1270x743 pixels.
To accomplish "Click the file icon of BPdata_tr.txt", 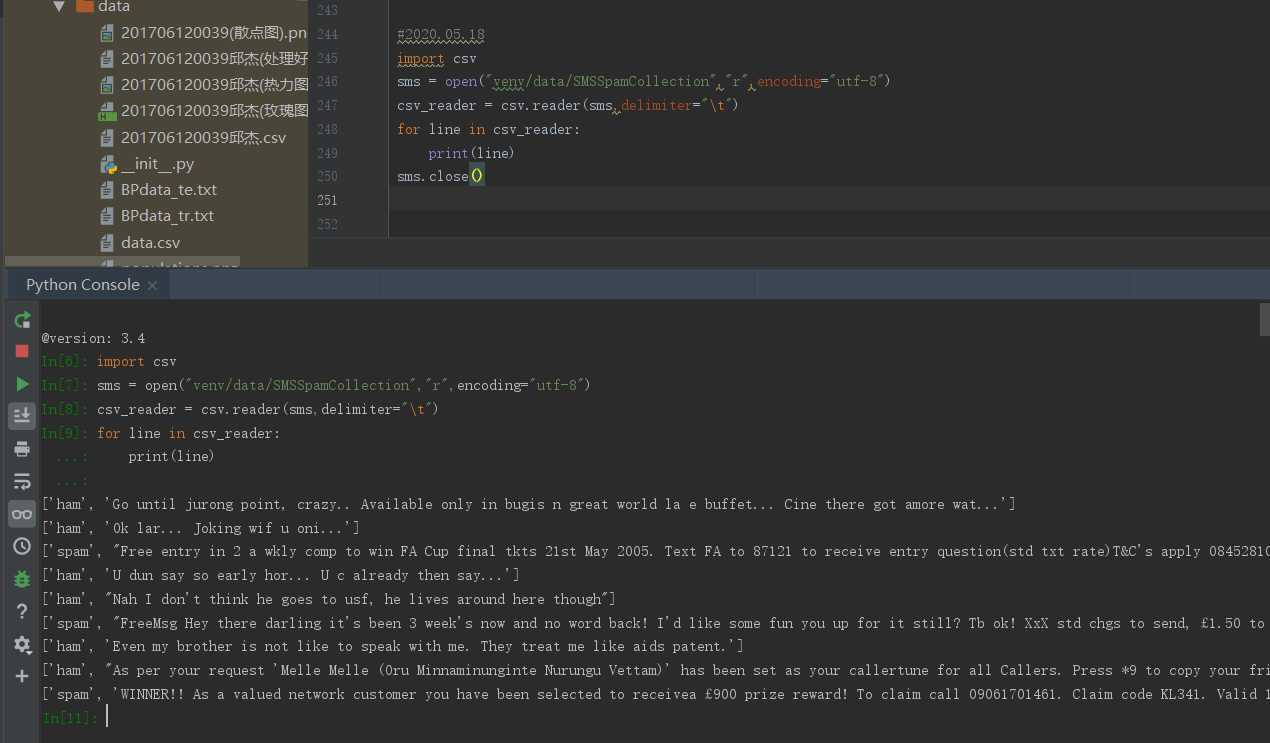I will [x=108, y=215].
